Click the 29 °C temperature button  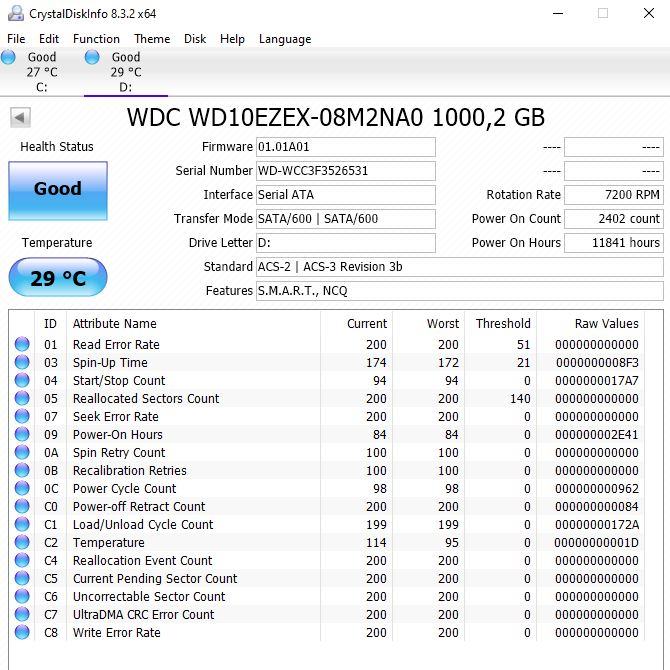coord(58,277)
